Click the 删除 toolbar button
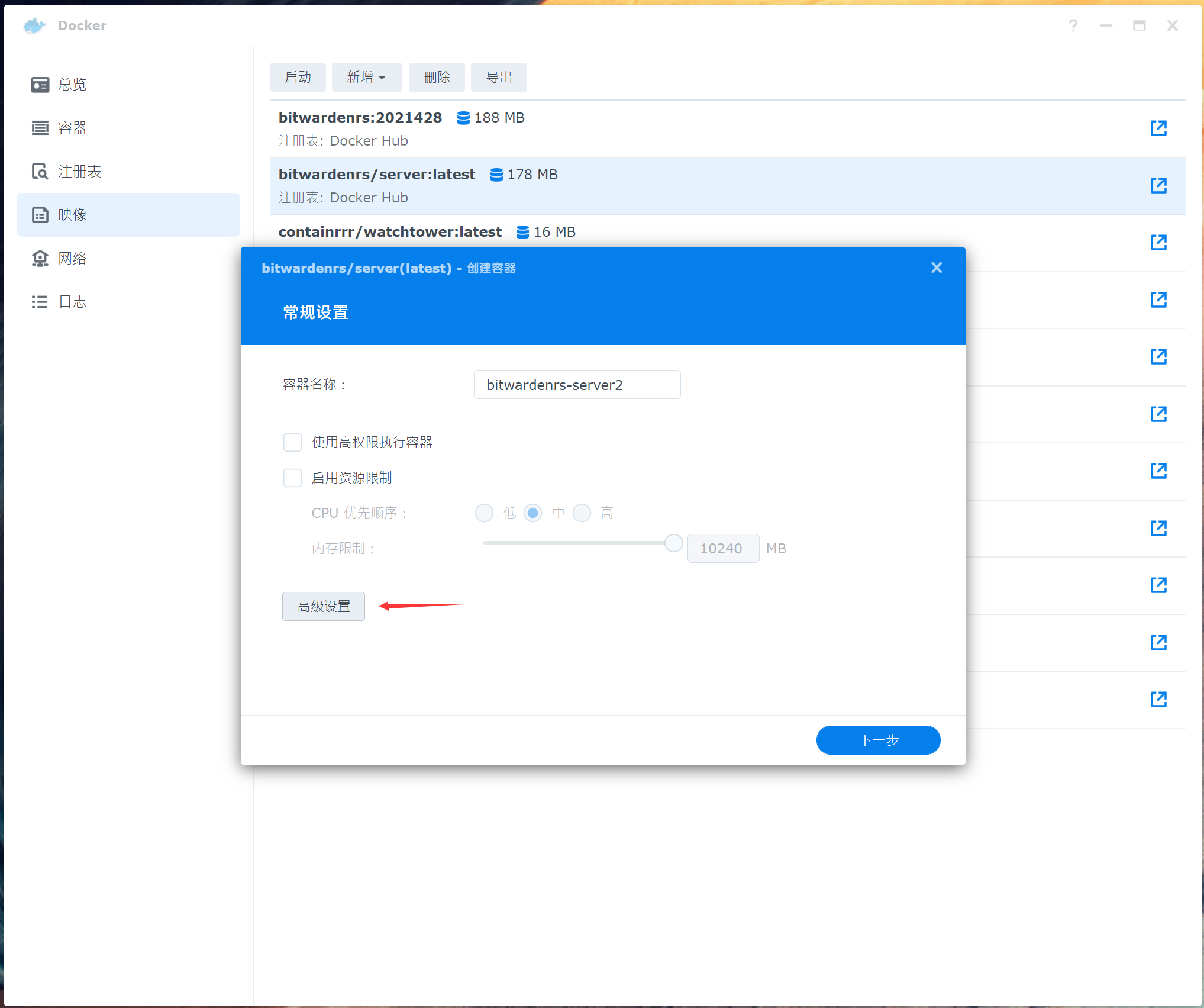Screen dimensions: 1204x1008 pos(437,77)
